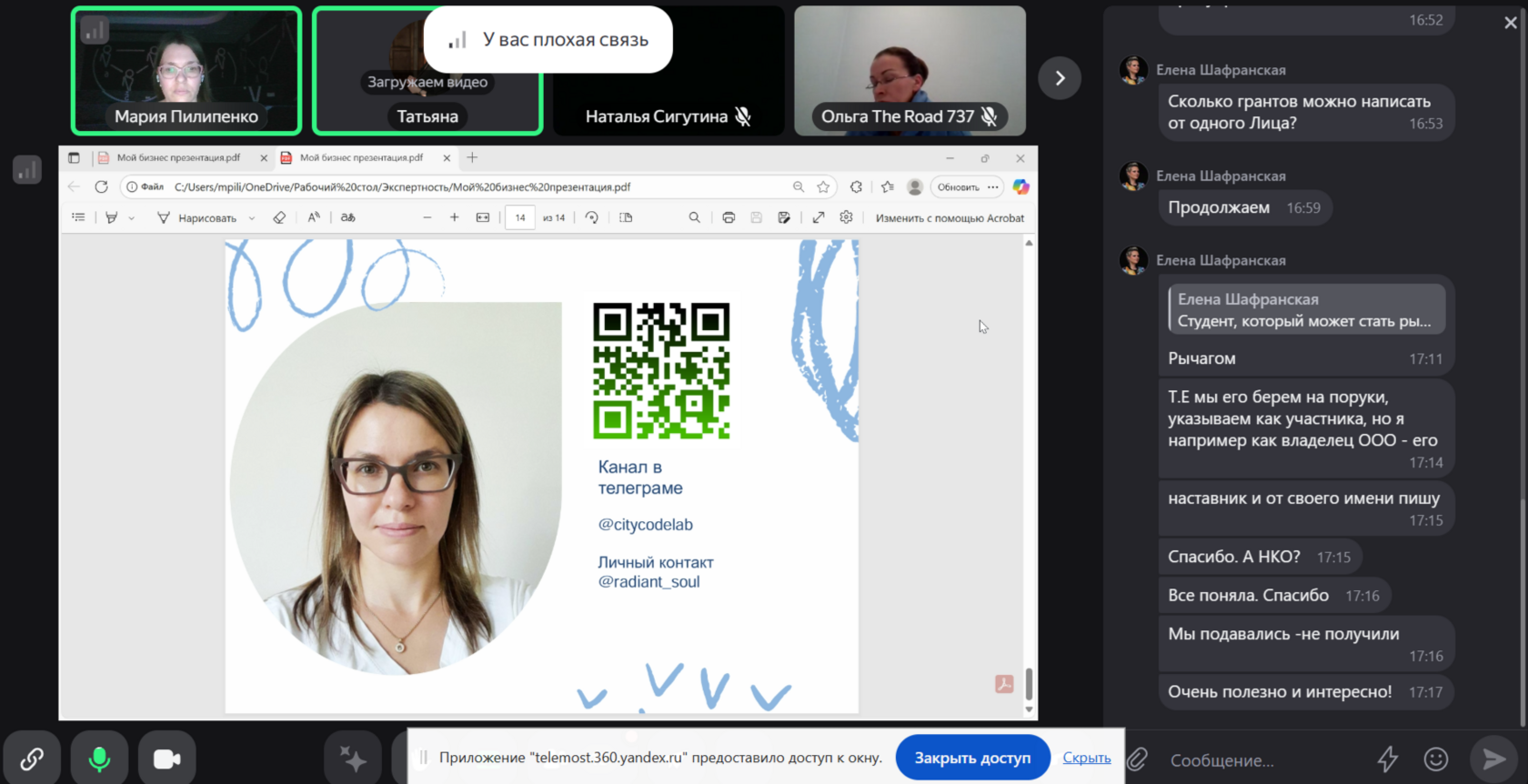Screen dimensions: 1528x784
Task: Select the PDF highlight tool
Action: 112,217
